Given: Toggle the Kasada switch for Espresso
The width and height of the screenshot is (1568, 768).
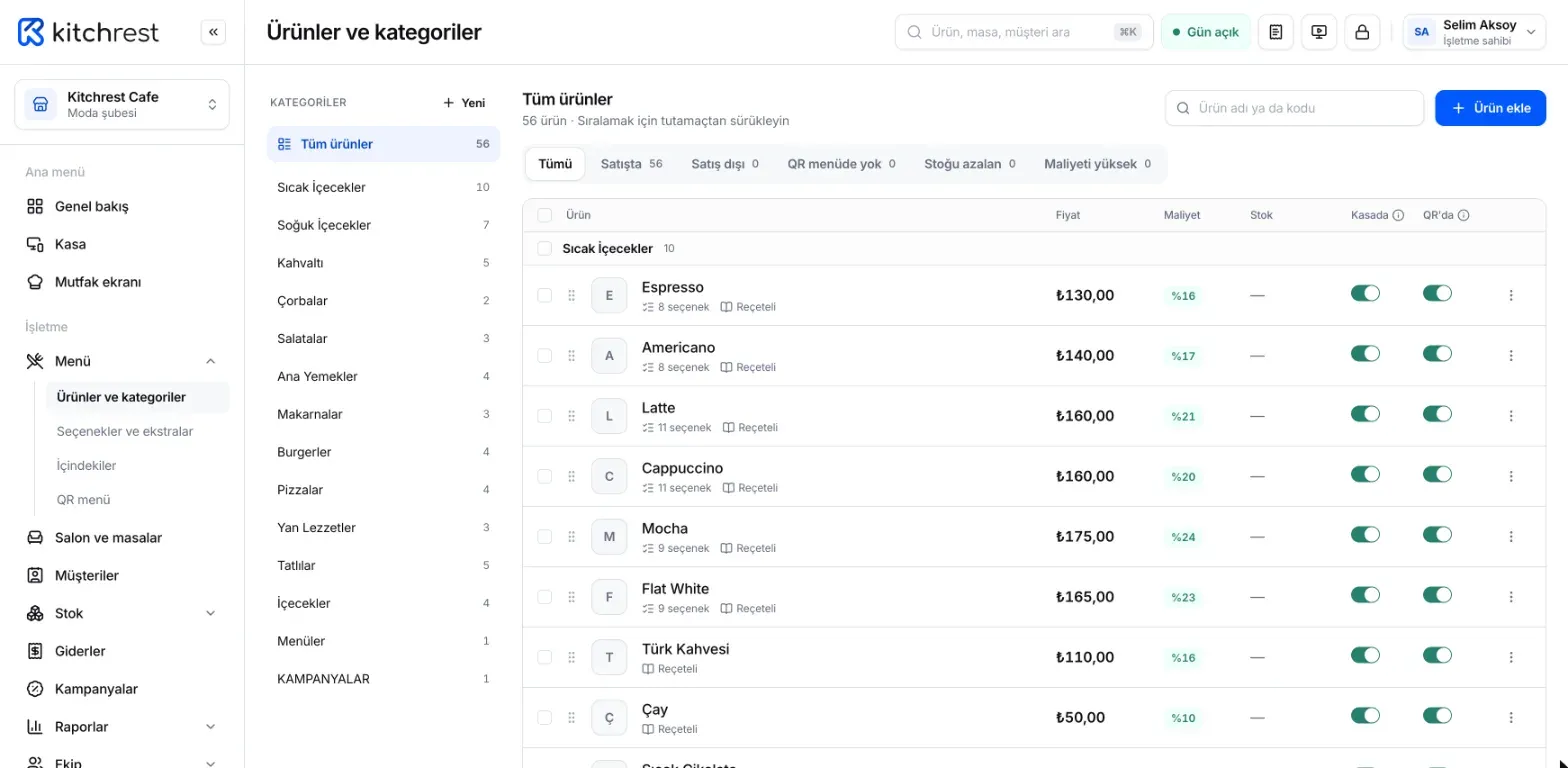Looking at the screenshot, I should [x=1365, y=294].
